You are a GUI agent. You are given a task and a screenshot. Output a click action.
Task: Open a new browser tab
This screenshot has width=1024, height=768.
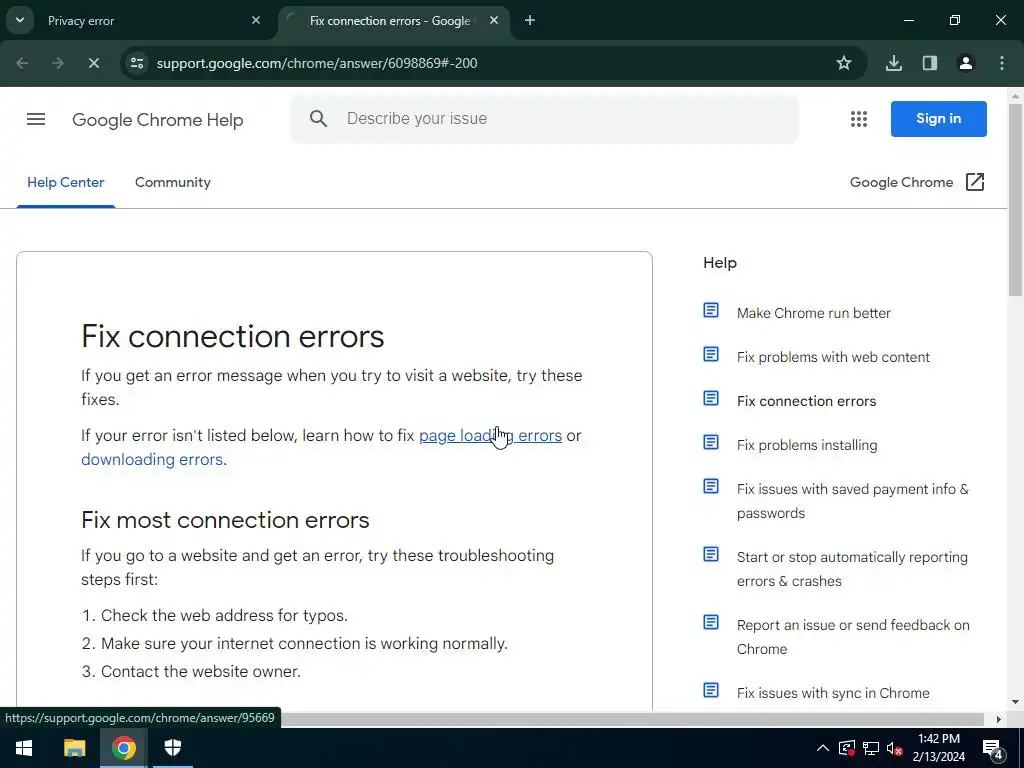click(530, 20)
